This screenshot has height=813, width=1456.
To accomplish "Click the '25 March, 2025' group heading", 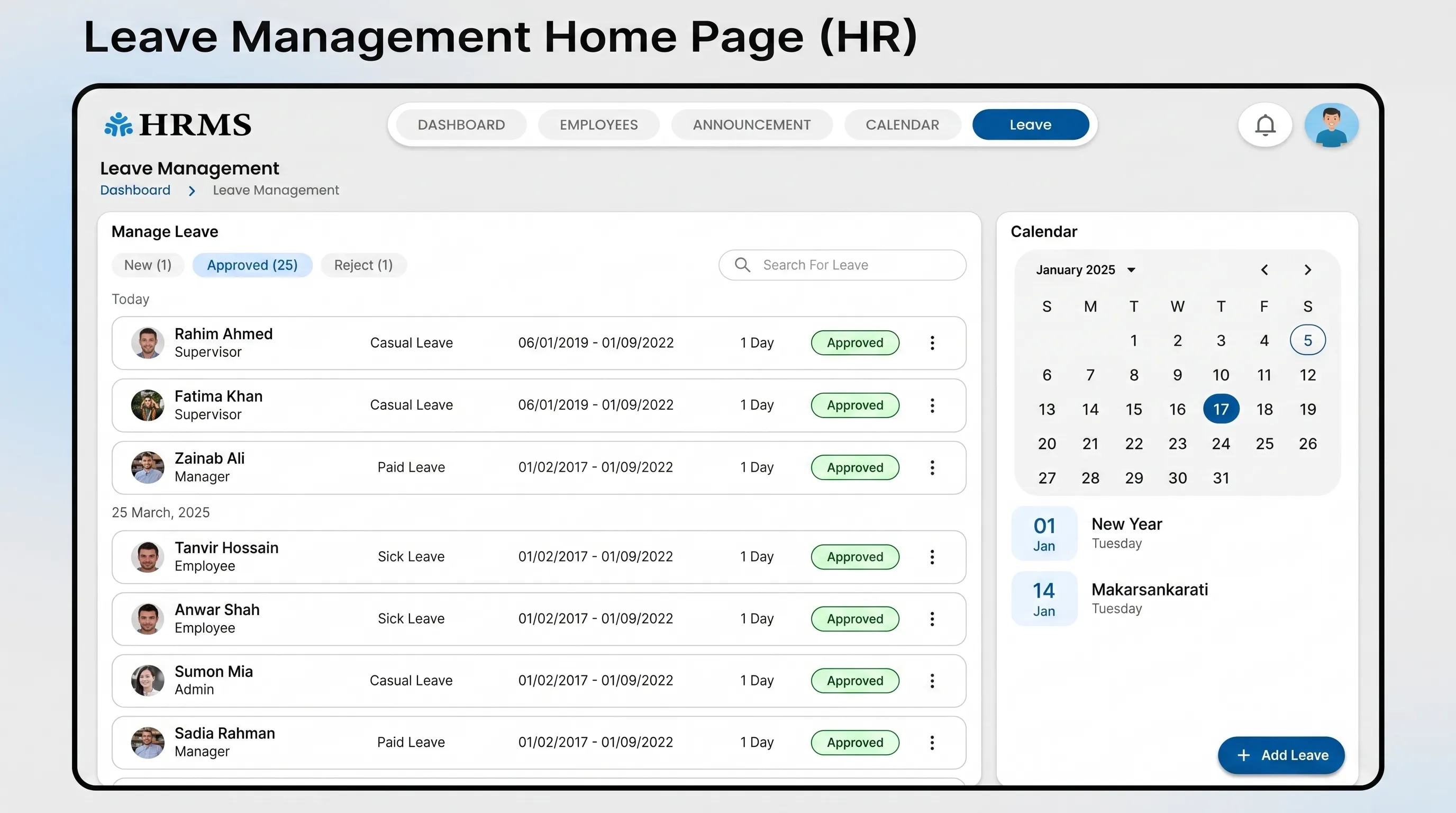I will click(x=160, y=512).
